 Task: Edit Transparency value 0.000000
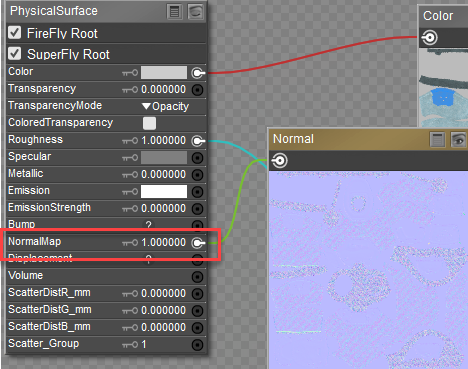pos(163,89)
